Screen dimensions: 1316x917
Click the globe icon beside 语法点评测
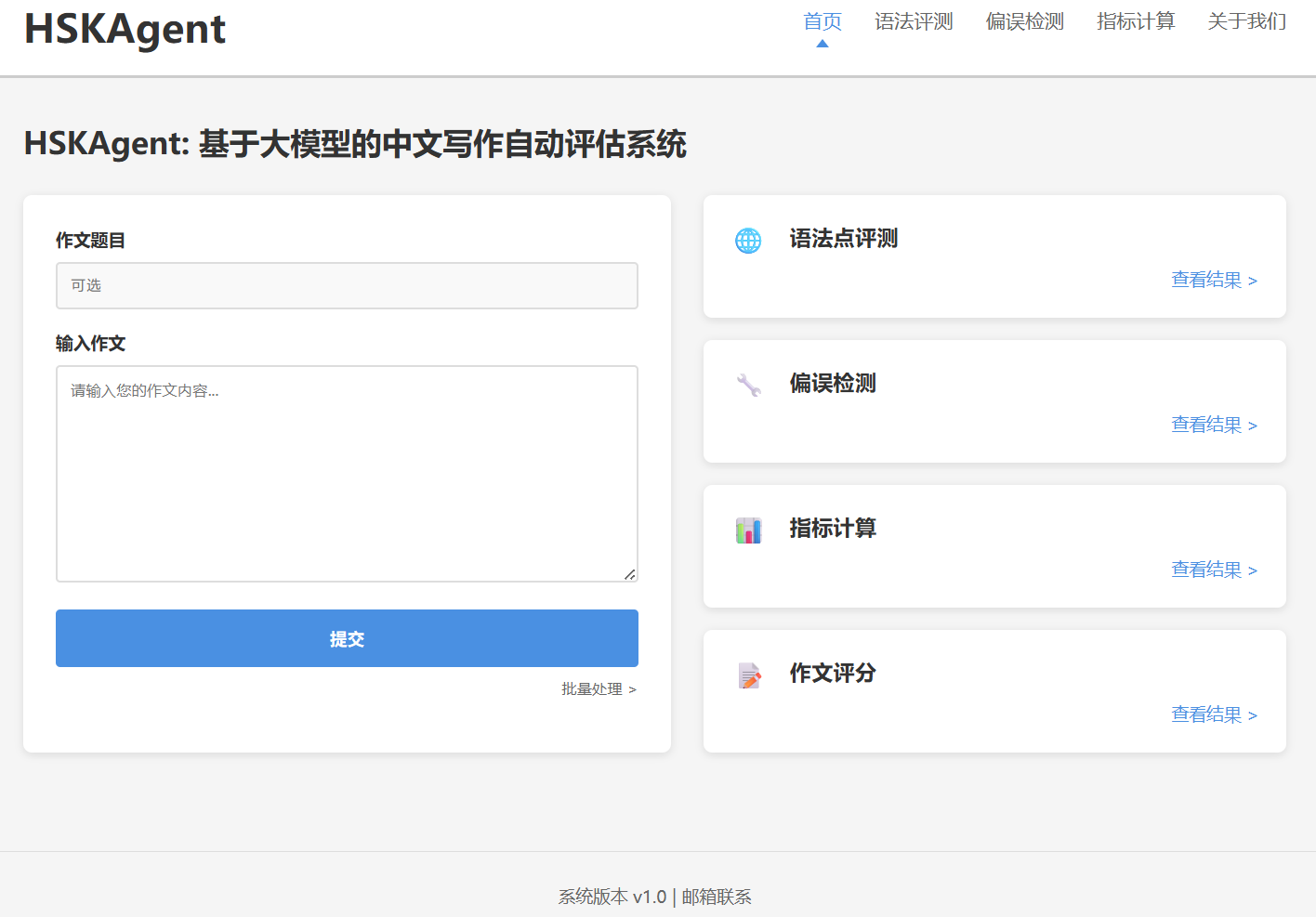tap(748, 241)
